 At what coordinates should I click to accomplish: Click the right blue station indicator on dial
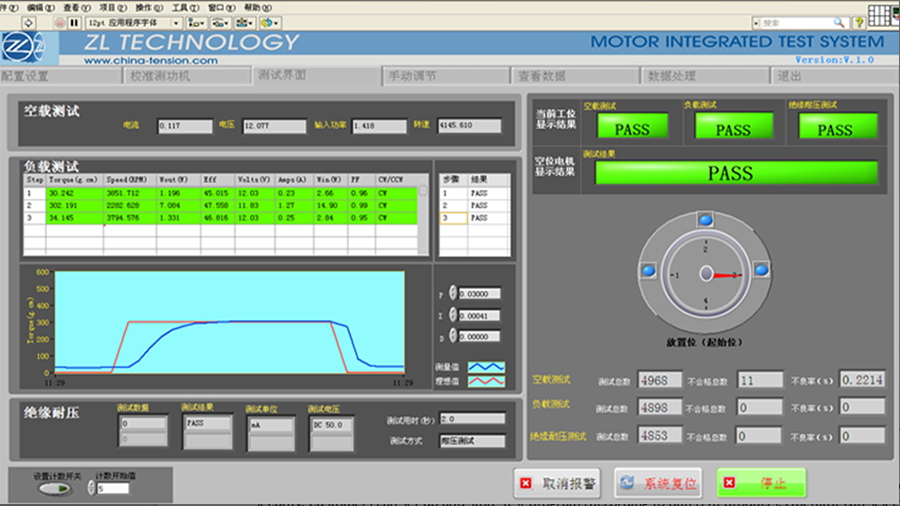(761, 269)
